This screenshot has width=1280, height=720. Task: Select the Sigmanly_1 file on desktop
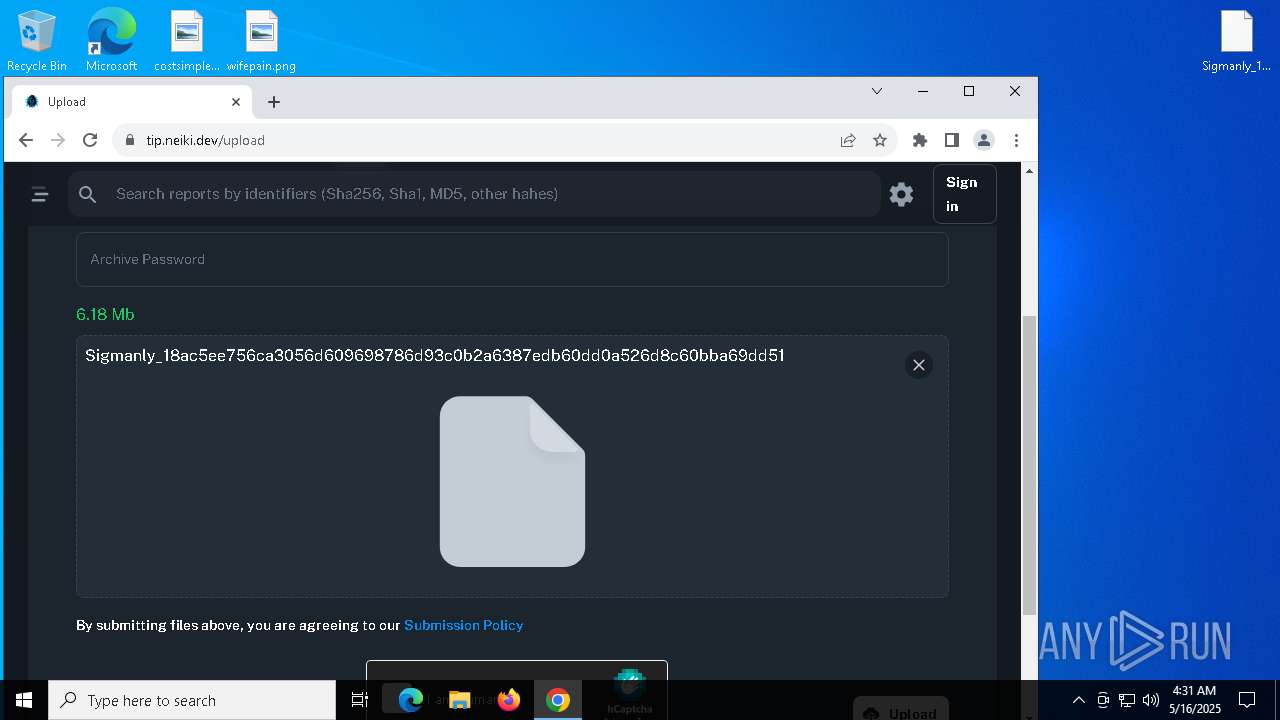coord(1236,40)
